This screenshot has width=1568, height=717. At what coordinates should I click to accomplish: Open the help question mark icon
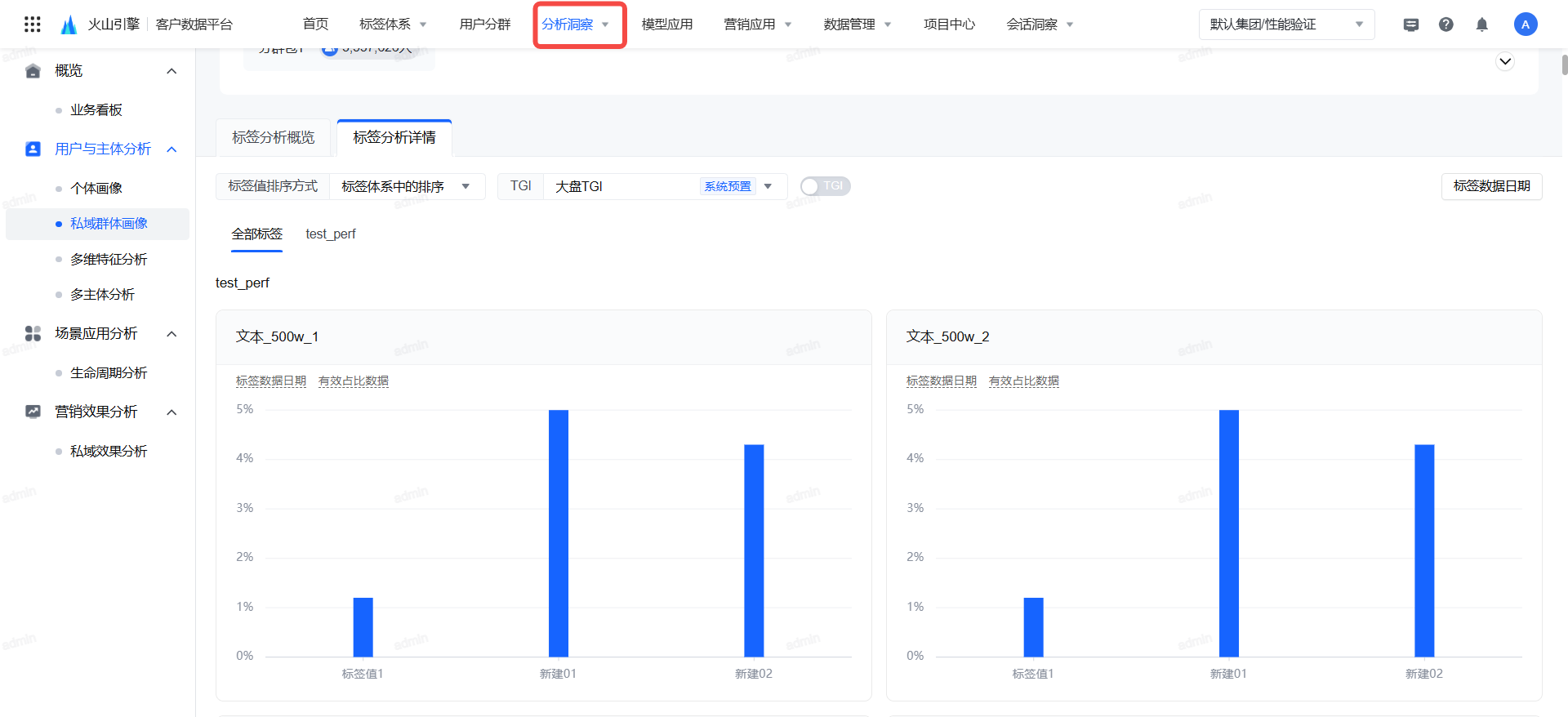point(1445,24)
